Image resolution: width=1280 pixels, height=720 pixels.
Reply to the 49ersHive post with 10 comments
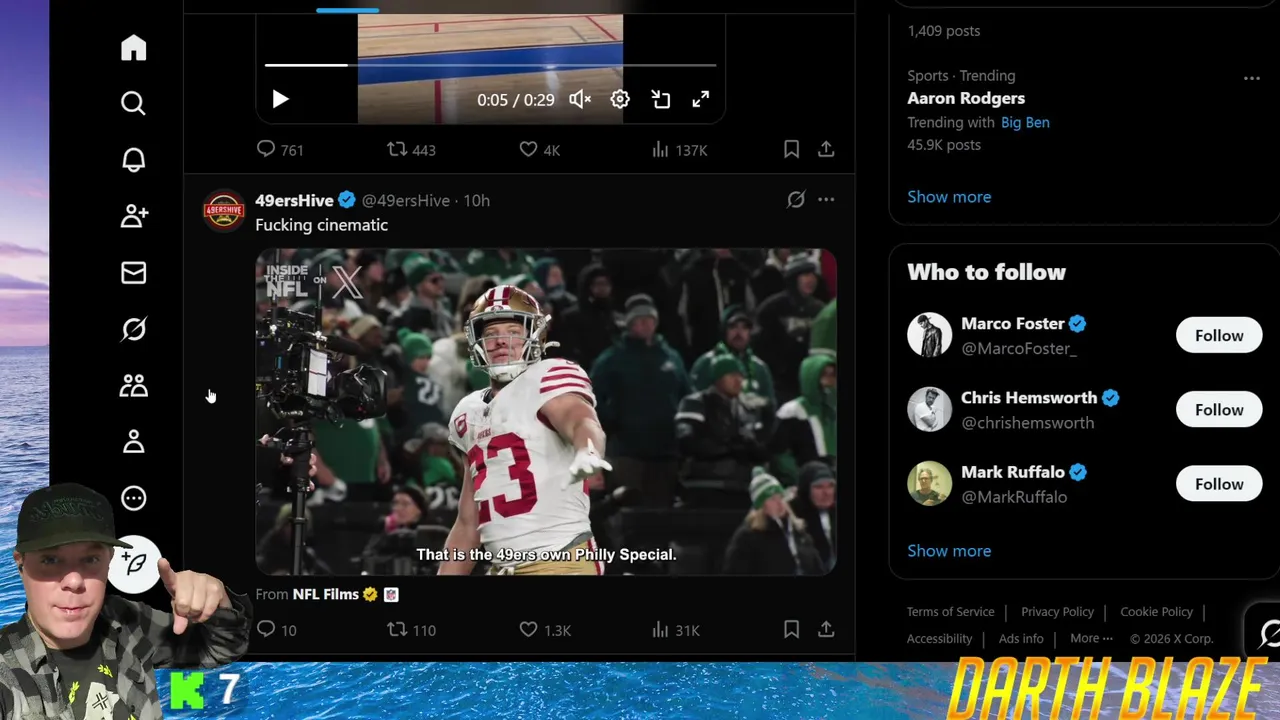[276, 630]
